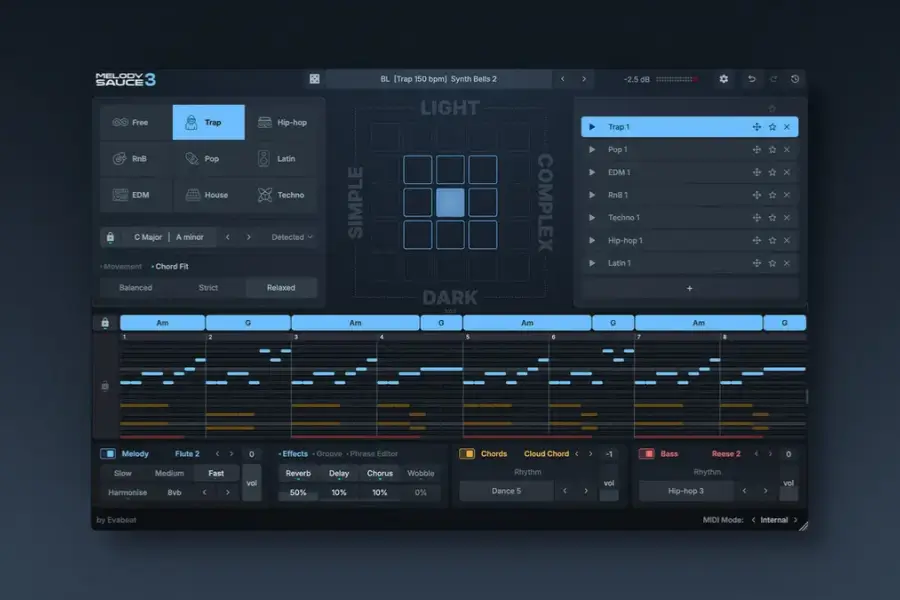The width and height of the screenshot is (900, 600).
Task: Choose the Strict chord fit button
Action: 208,288
